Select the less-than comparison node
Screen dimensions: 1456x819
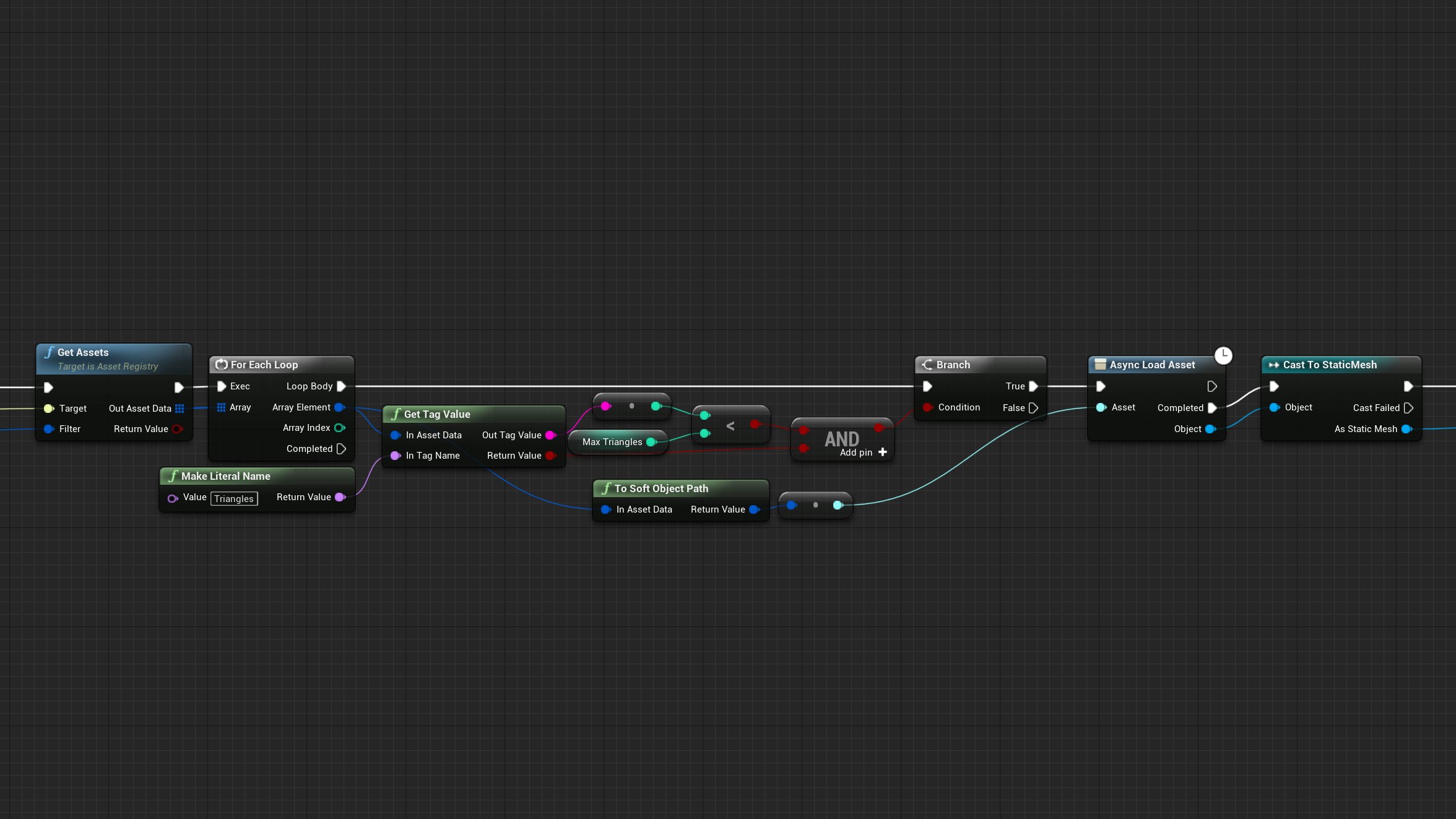click(x=730, y=426)
